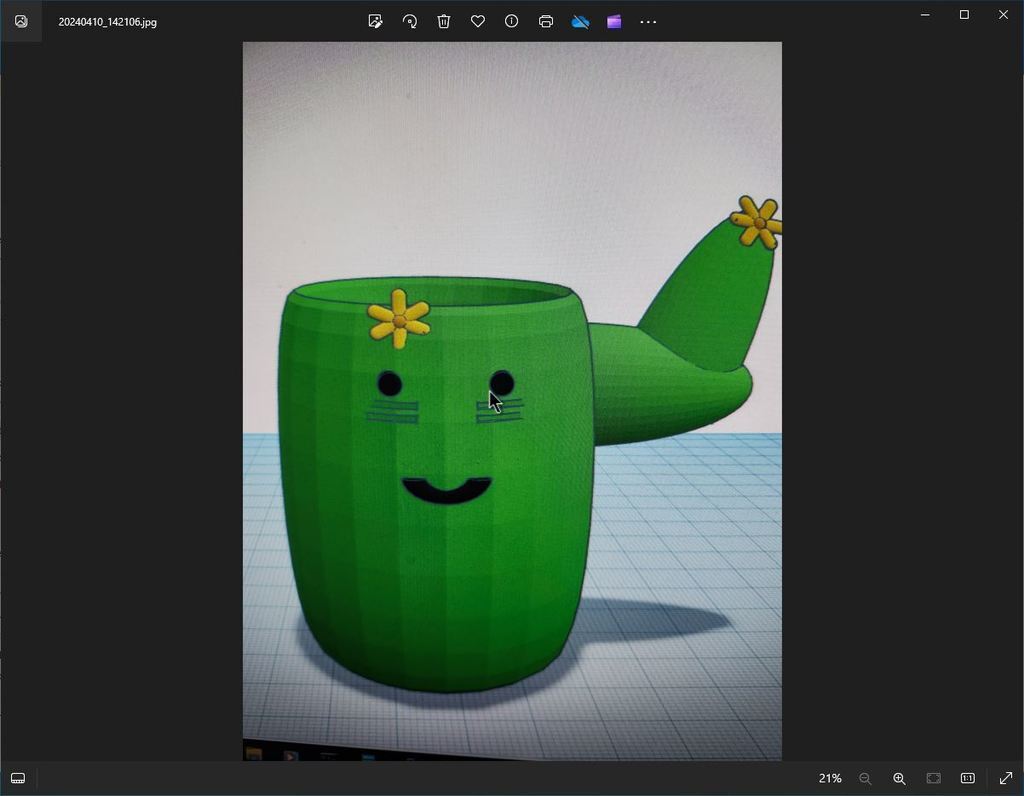Expand the three-dot See more menu
The width and height of the screenshot is (1024, 796).
tap(648, 21)
